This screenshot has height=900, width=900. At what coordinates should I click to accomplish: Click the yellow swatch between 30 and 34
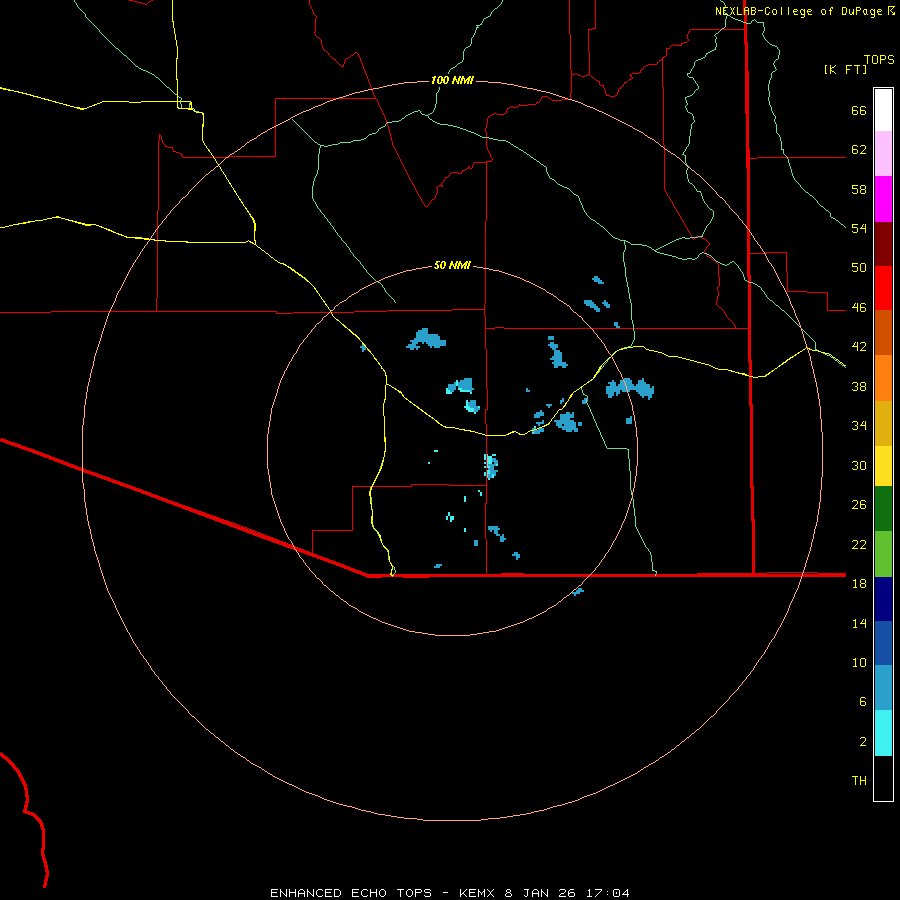pyautogui.click(x=883, y=465)
